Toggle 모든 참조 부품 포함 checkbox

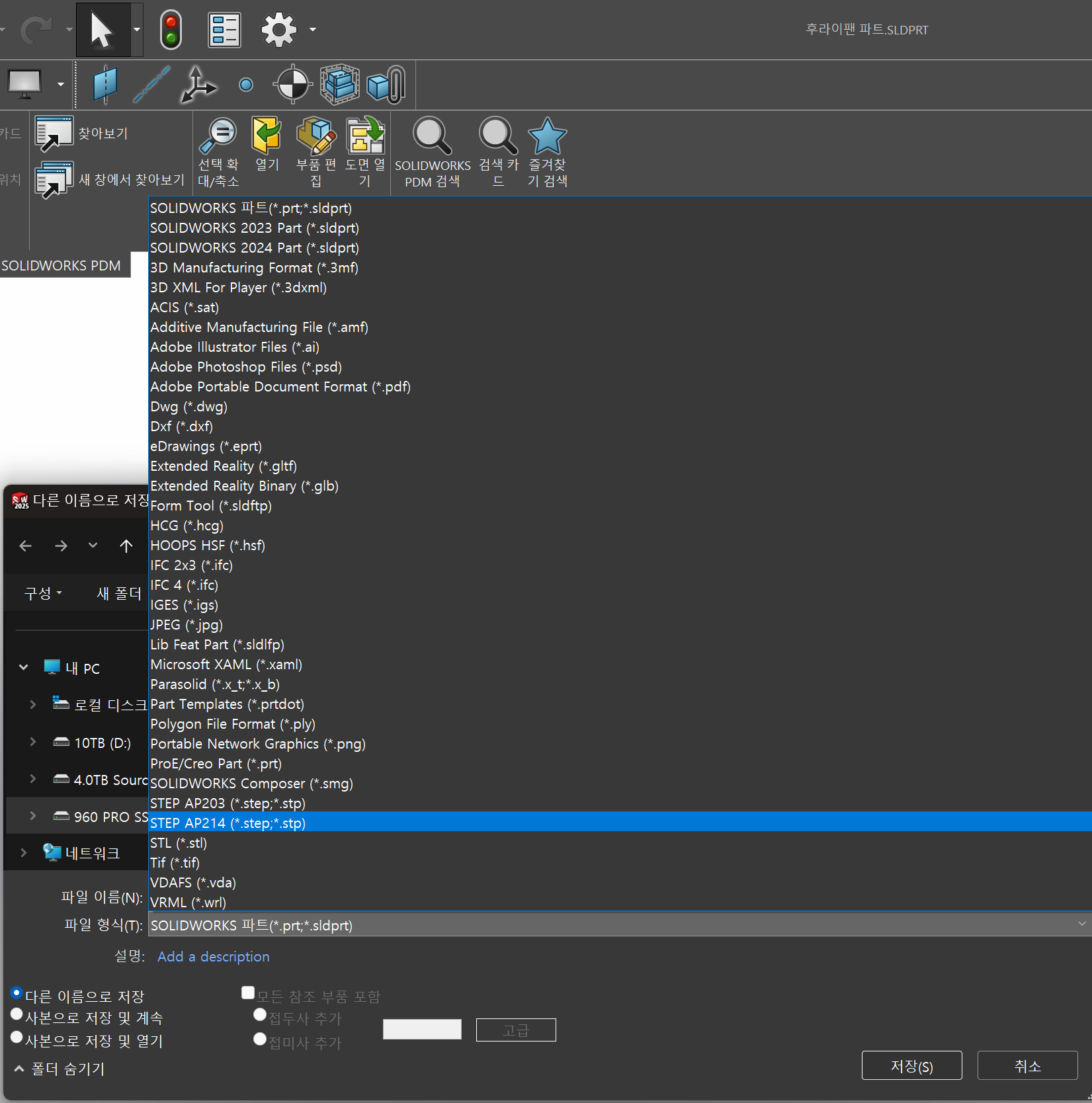tap(248, 993)
